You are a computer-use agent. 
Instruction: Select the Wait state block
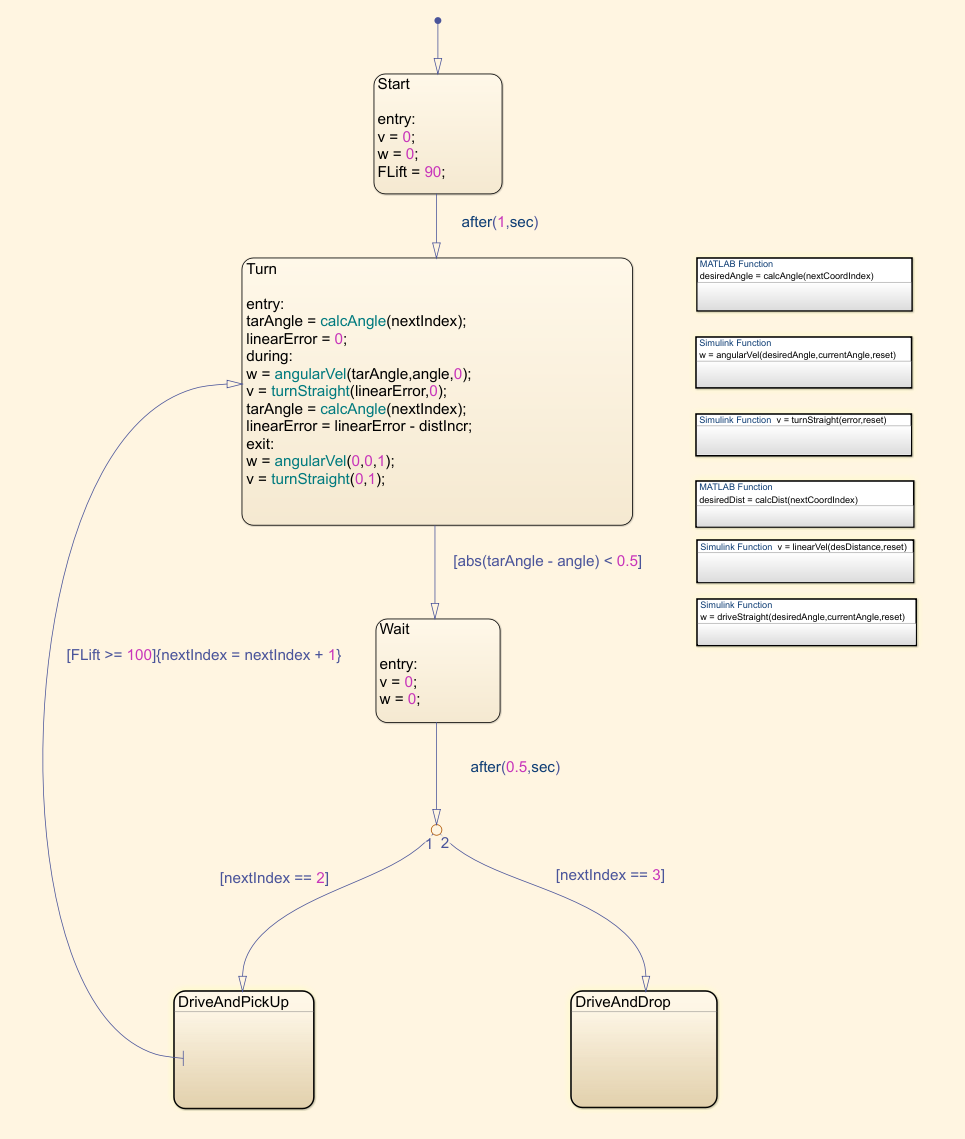(x=437, y=670)
